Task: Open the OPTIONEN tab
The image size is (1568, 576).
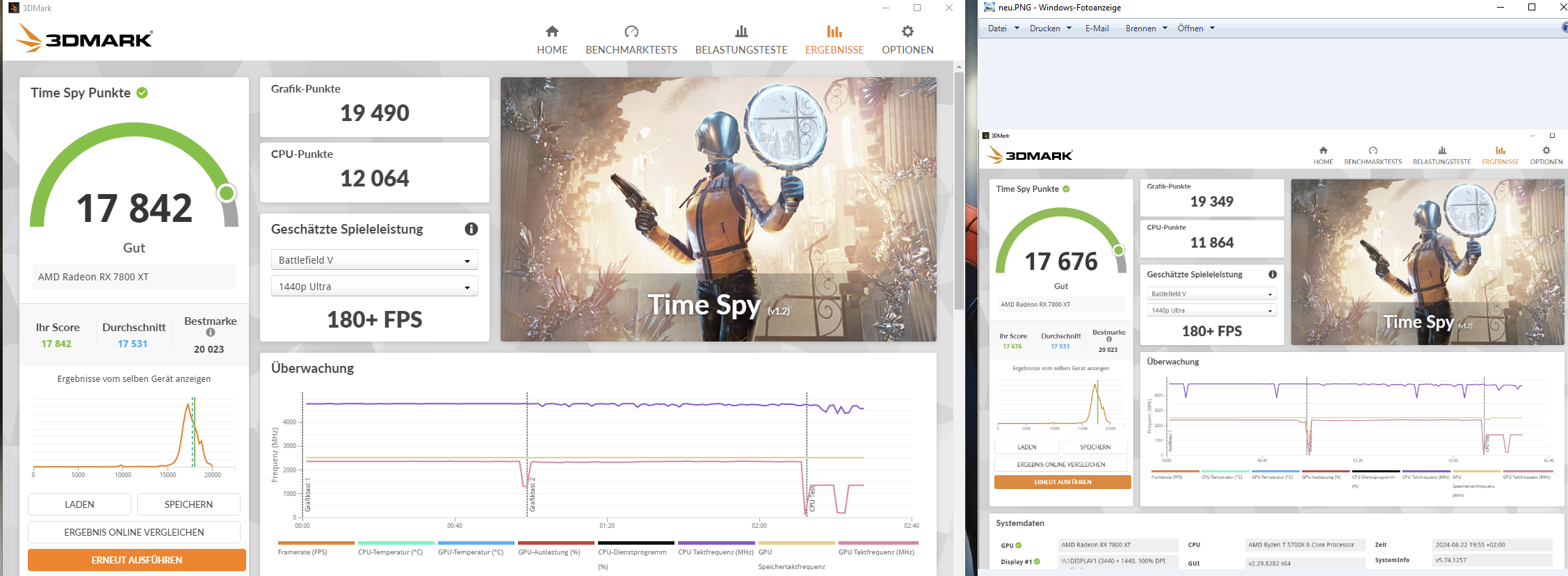Action: click(907, 50)
